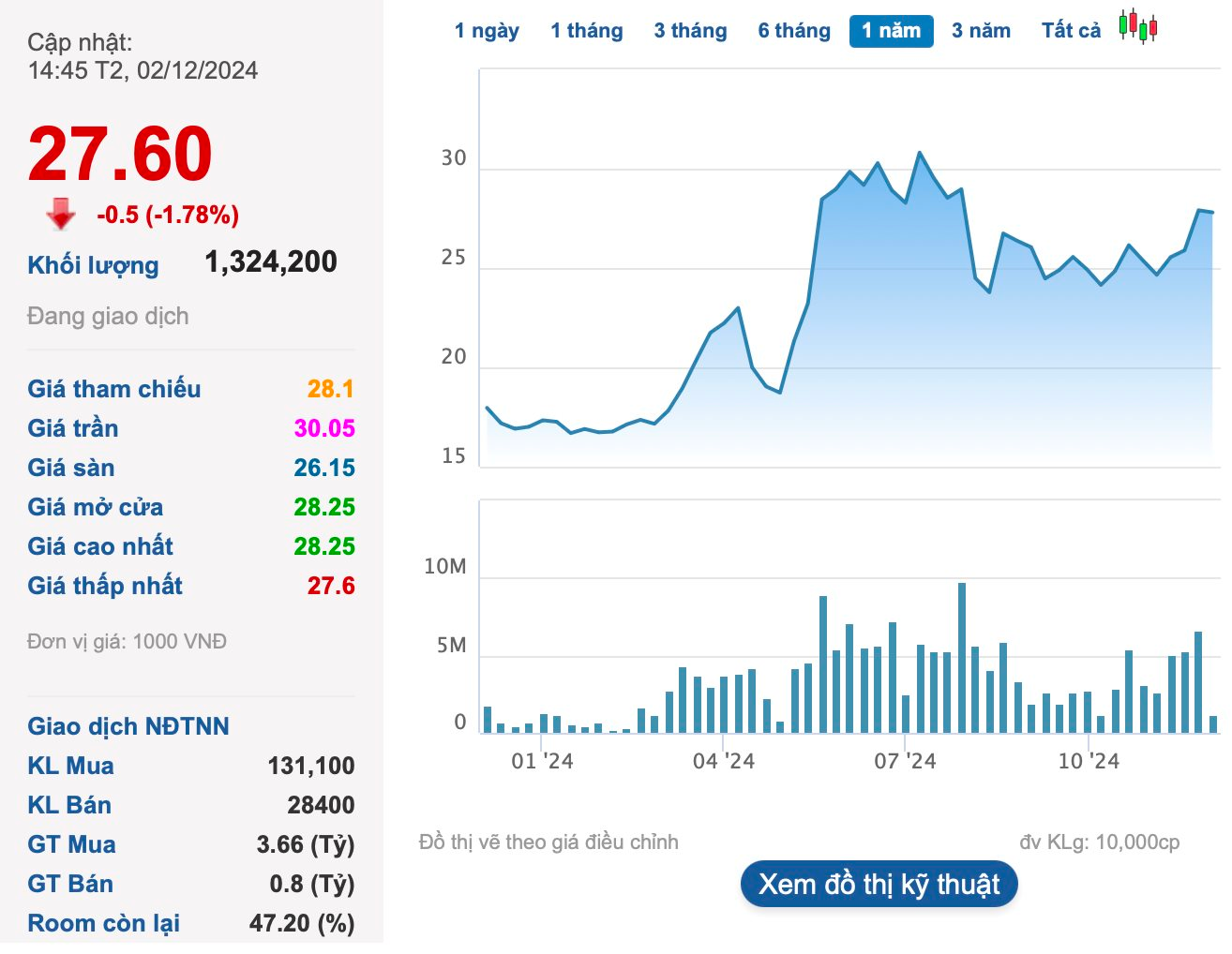Select the 1 ngày time range tab

pyautogui.click(x=487, y=31)
